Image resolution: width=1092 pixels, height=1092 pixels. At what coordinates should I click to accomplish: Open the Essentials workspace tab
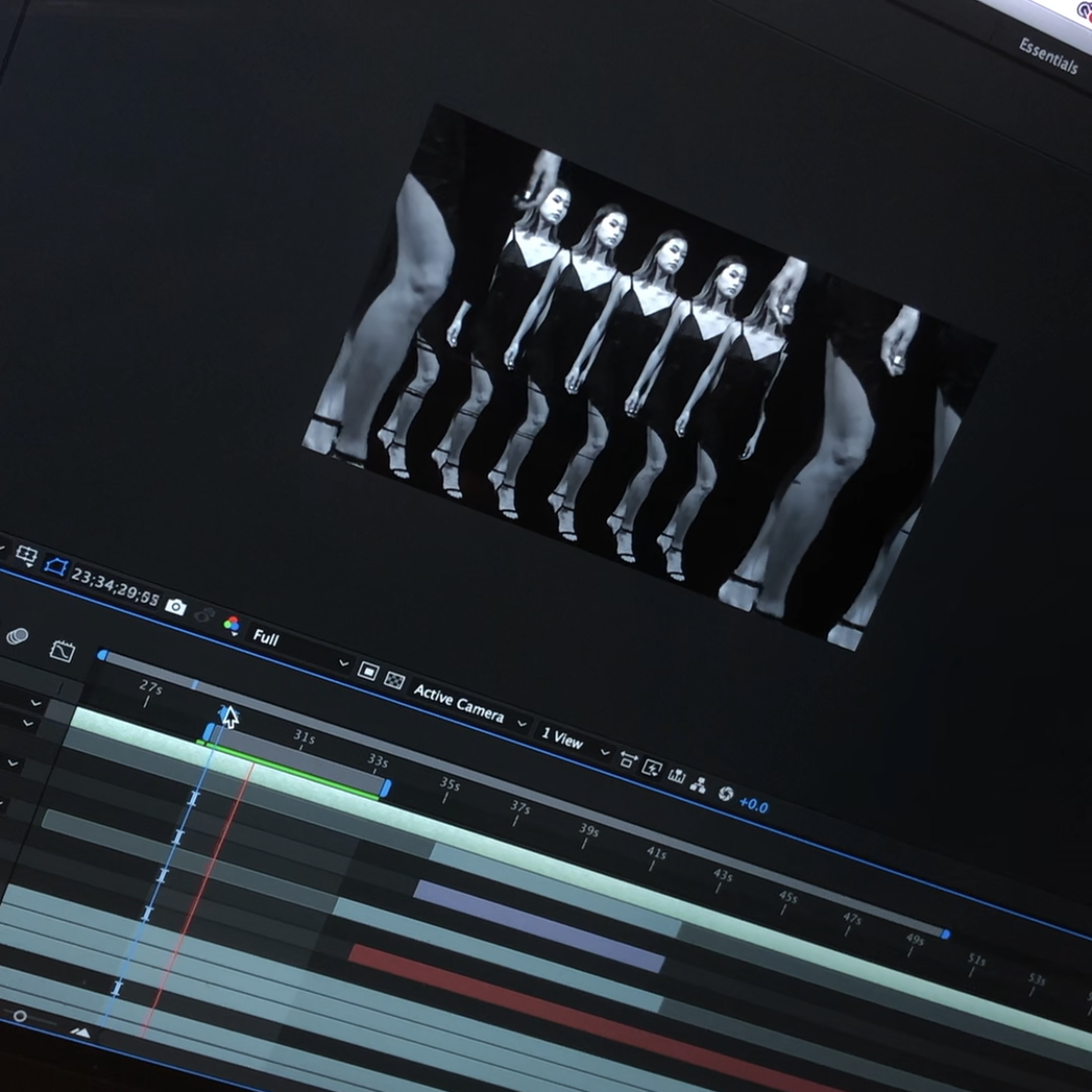[1048, 55]
